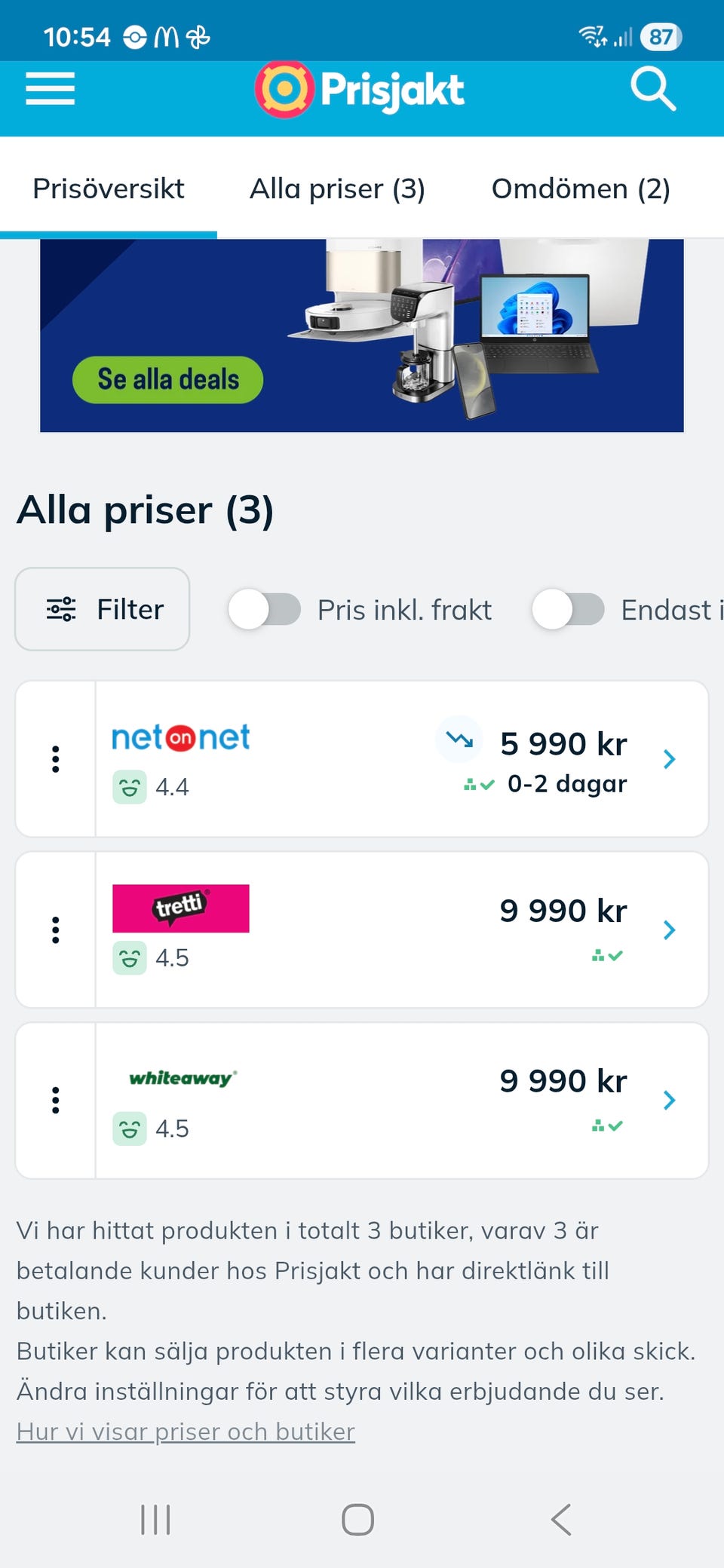Toggle the Endast switch on
The height and width of the screenshot is (1568, 724).
(x=568, y=610)
